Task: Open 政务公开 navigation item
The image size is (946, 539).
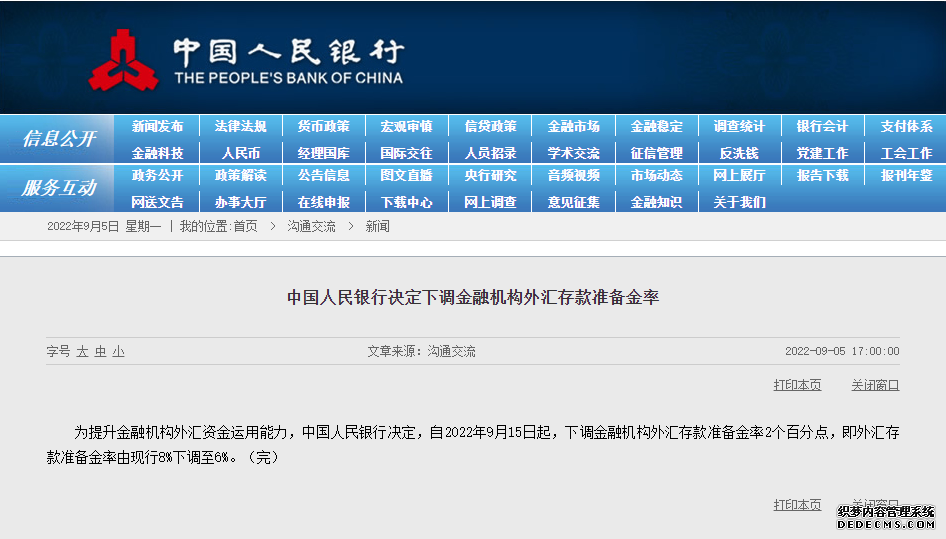Action: tap(157, 175)
